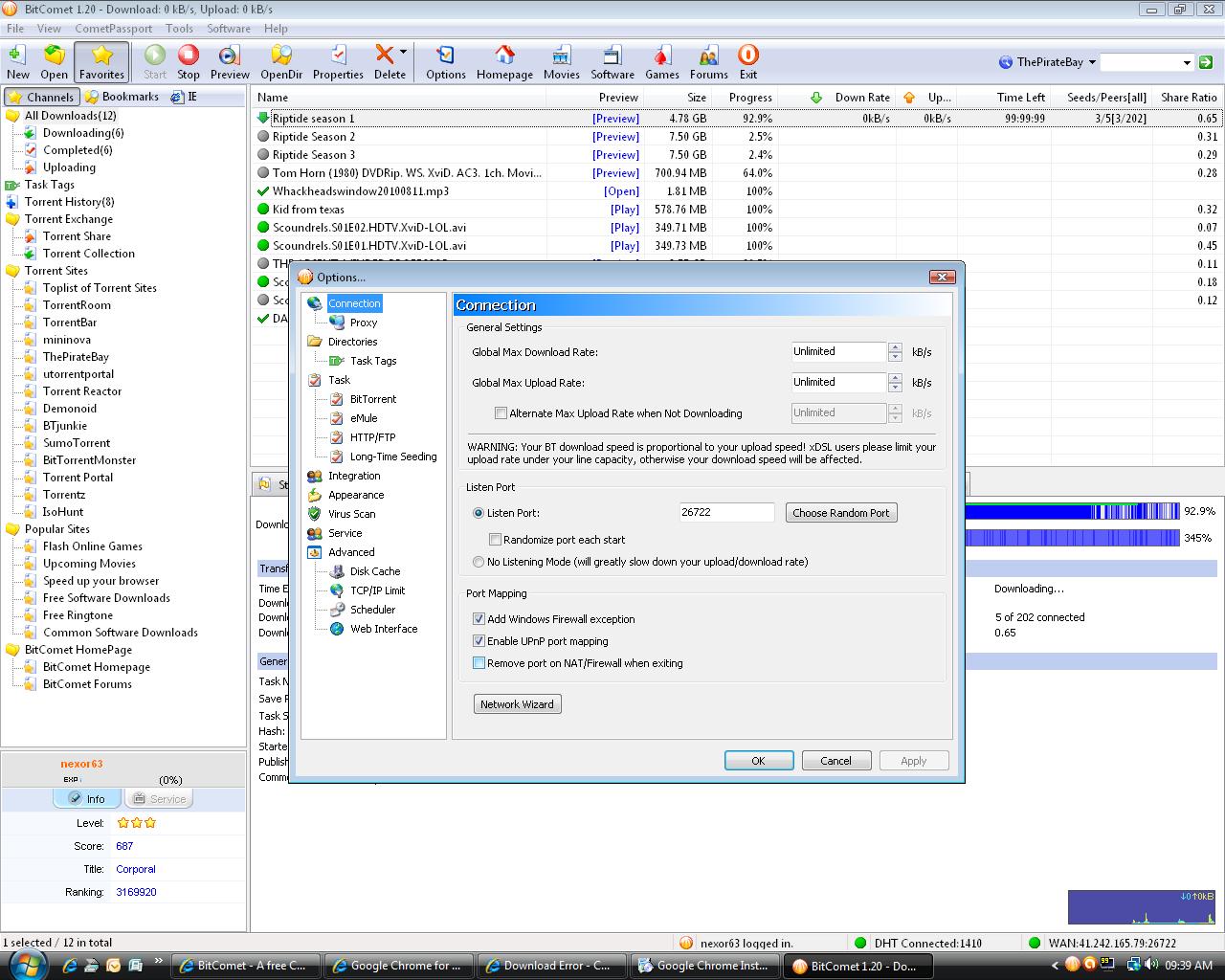Select Virus Scan in Options tree

351,514
